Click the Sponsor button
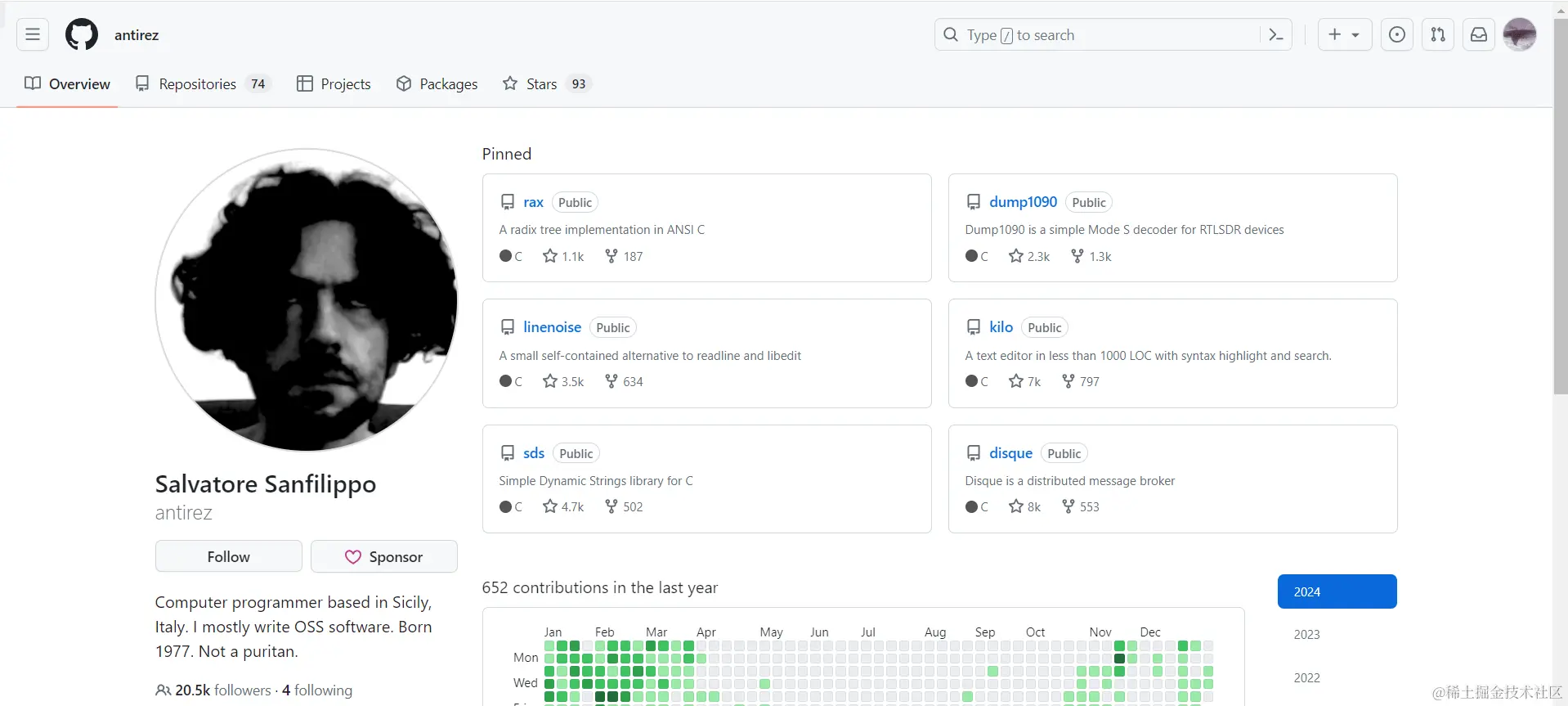The height and width of the screenshot is (706, 1568). point(383,556)
